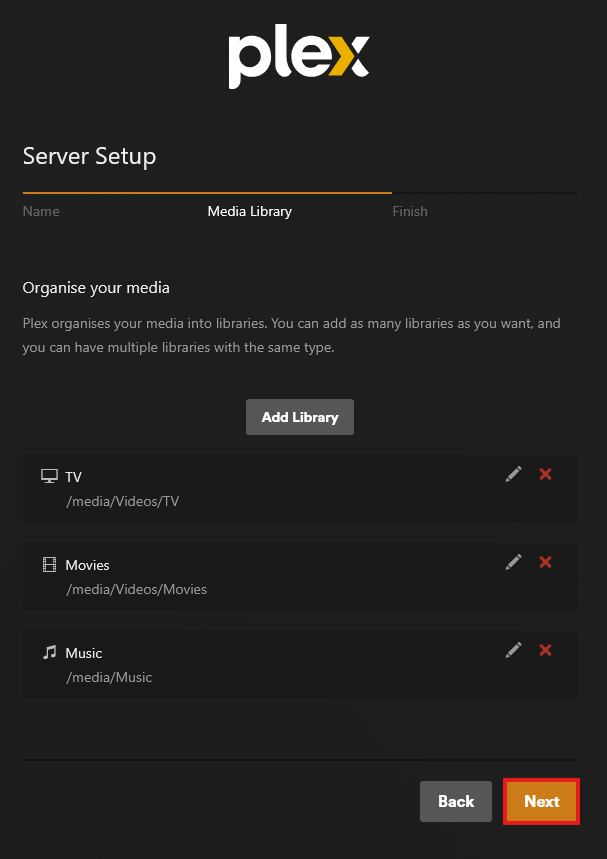The image size is (607, 859).
Task: Select the Media Library step tab
Action: coord(250,211)
